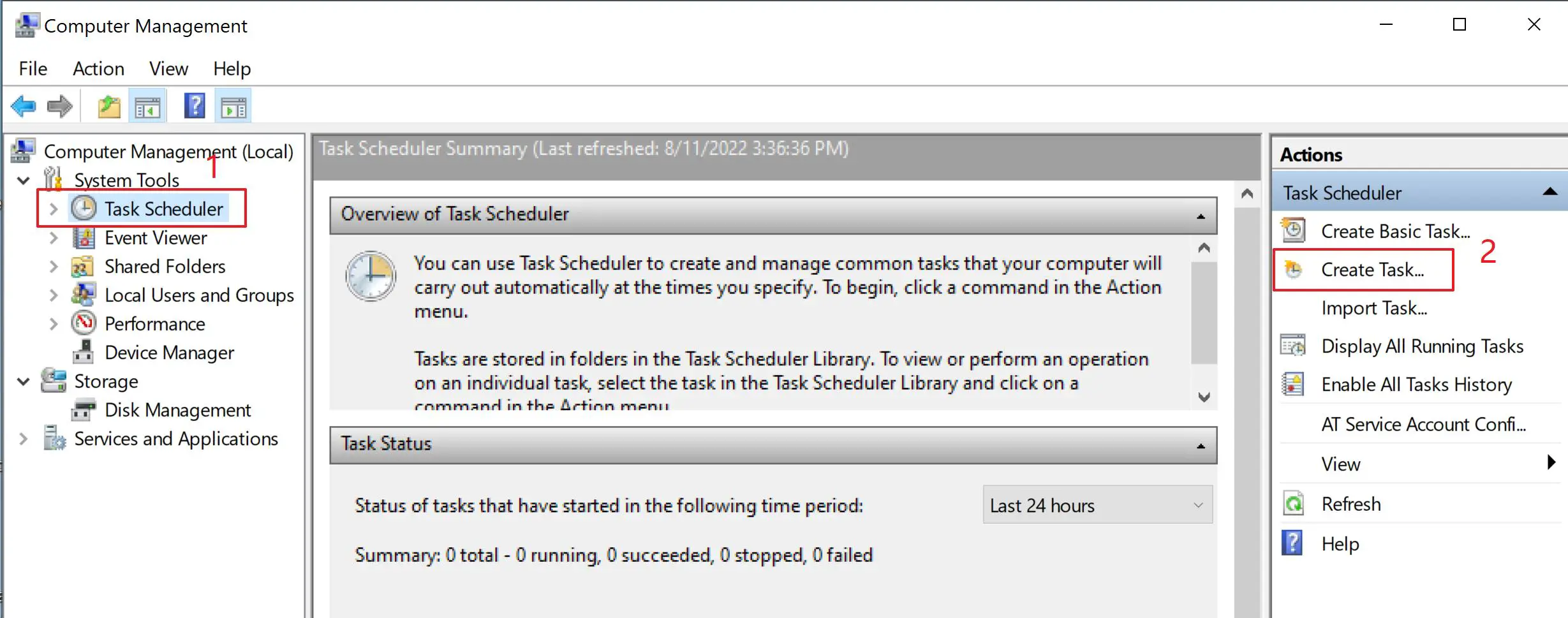Click the blue Back arrow toolbar icon
Screen dimensions: 1568x618
24,107
